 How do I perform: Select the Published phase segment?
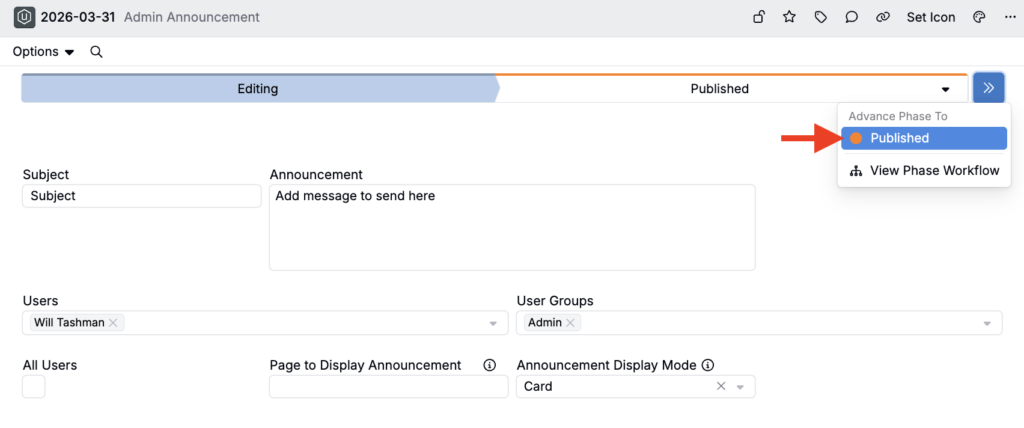pos(720,89)
